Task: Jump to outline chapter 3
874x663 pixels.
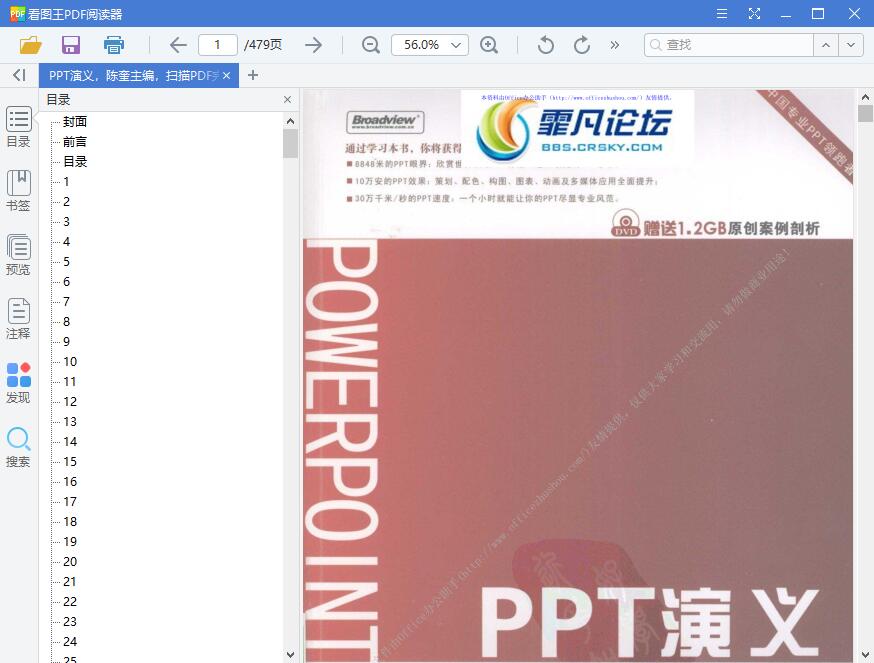Action: click(66, 222)
